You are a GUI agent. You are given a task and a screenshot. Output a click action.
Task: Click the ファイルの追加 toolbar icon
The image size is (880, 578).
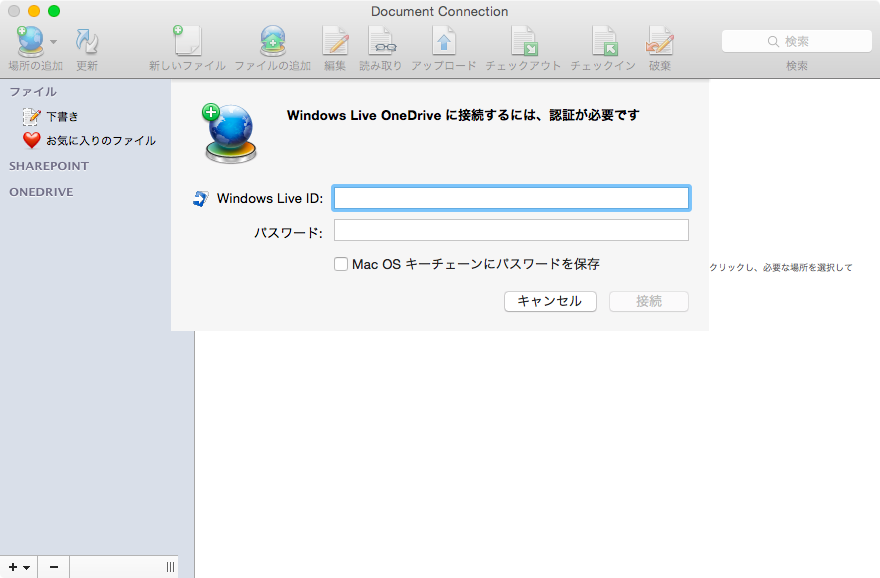[273, 41]
